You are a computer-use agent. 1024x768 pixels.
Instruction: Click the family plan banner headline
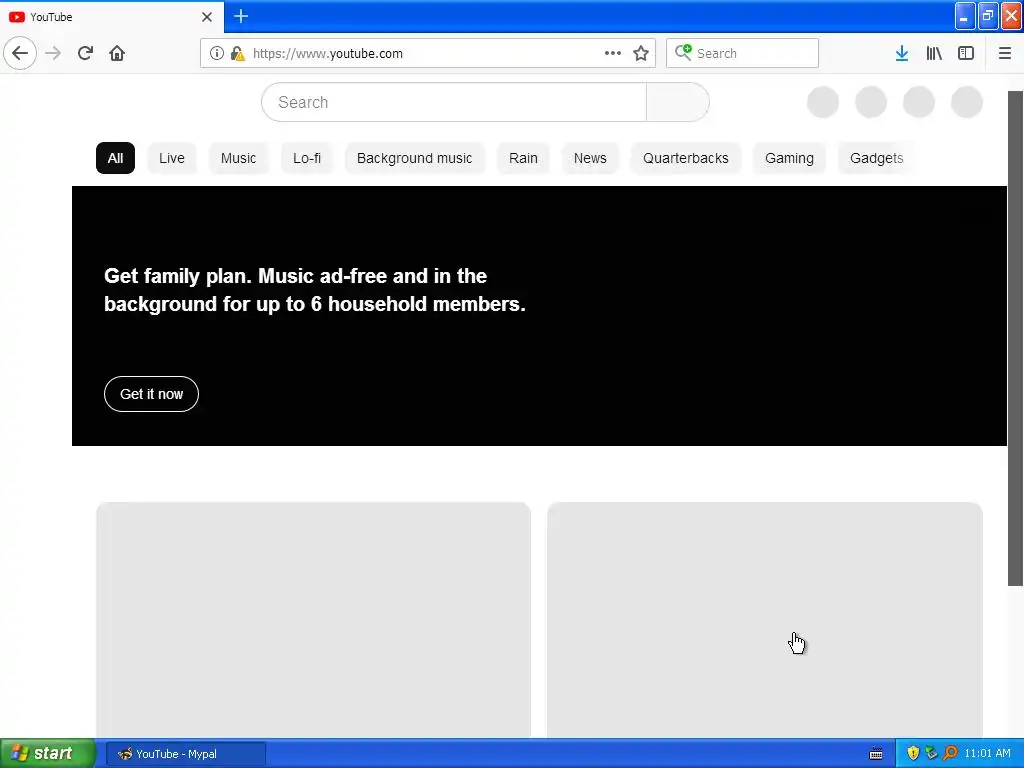(315, 290)
